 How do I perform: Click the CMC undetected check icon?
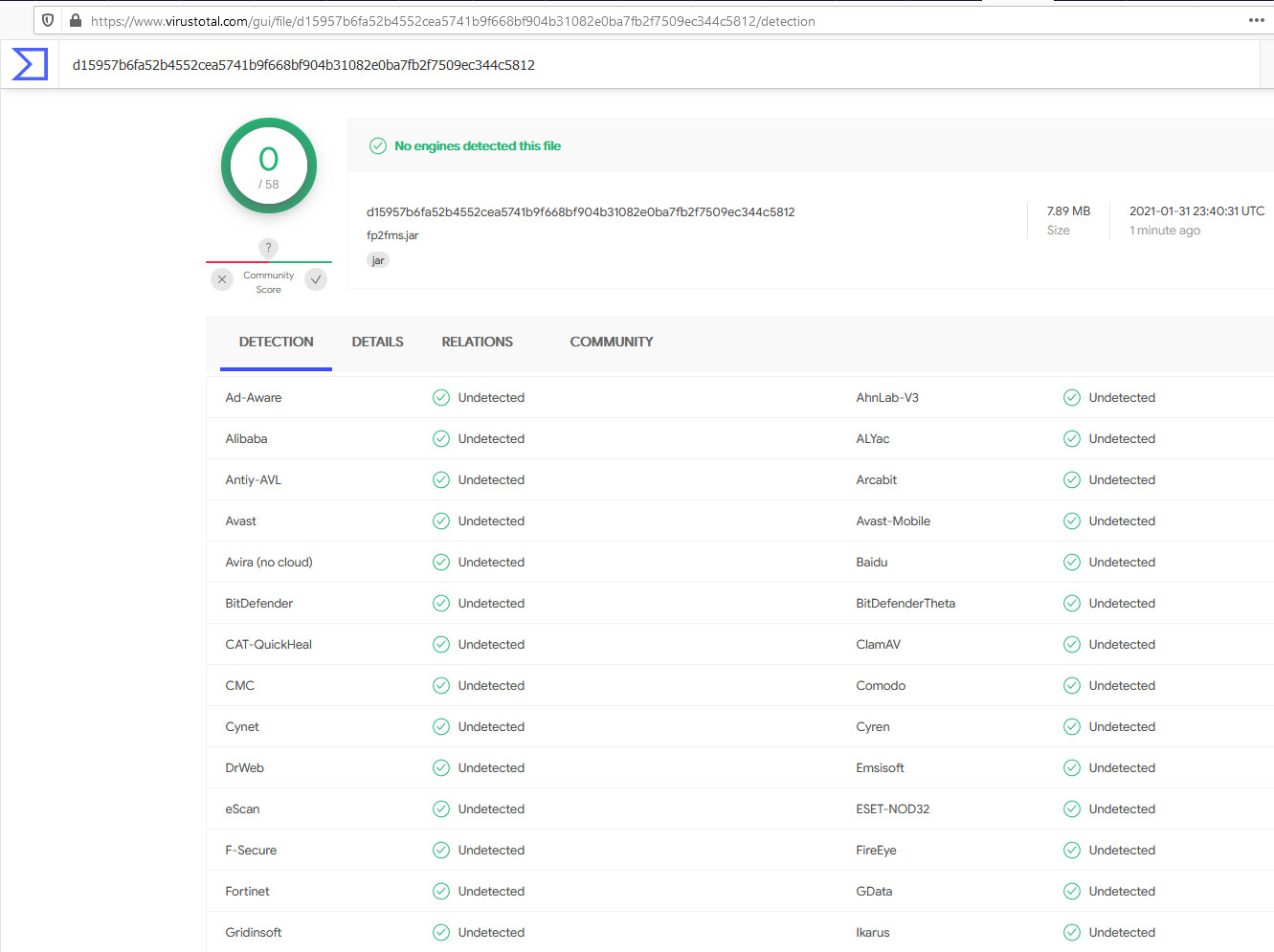[x=441, y=686]
